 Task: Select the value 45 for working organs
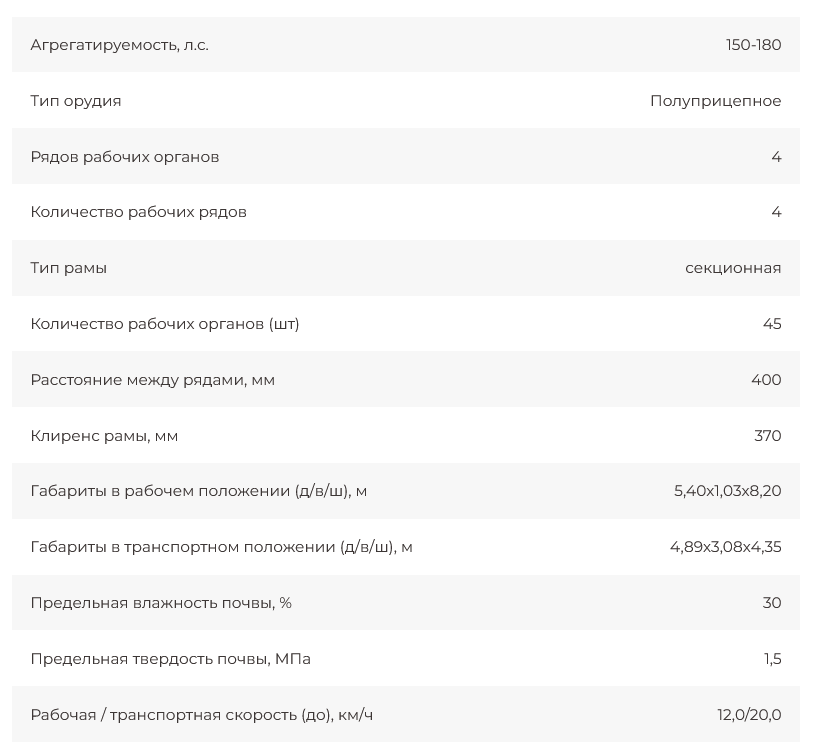771,324
